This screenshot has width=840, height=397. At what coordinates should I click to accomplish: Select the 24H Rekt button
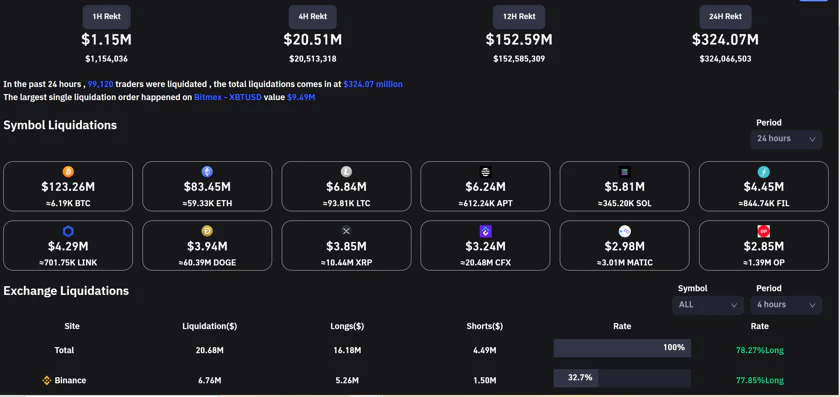pos(725,17)
